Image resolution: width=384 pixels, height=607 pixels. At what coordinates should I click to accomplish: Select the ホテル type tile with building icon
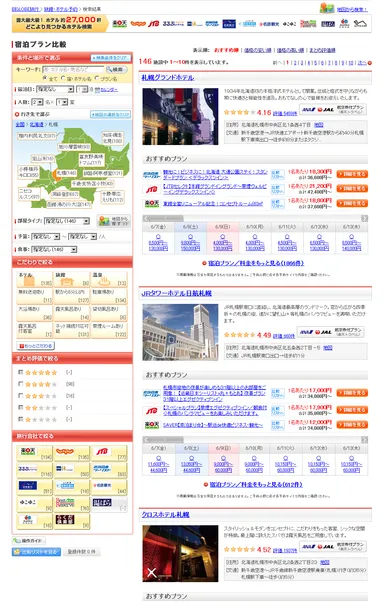(x=34, y=279)
